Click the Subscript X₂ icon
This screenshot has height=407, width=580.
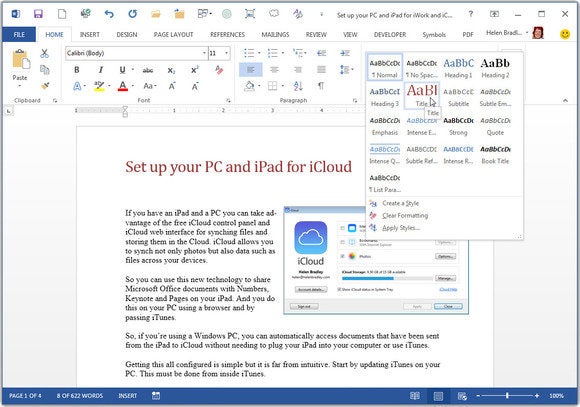[171, 70]
